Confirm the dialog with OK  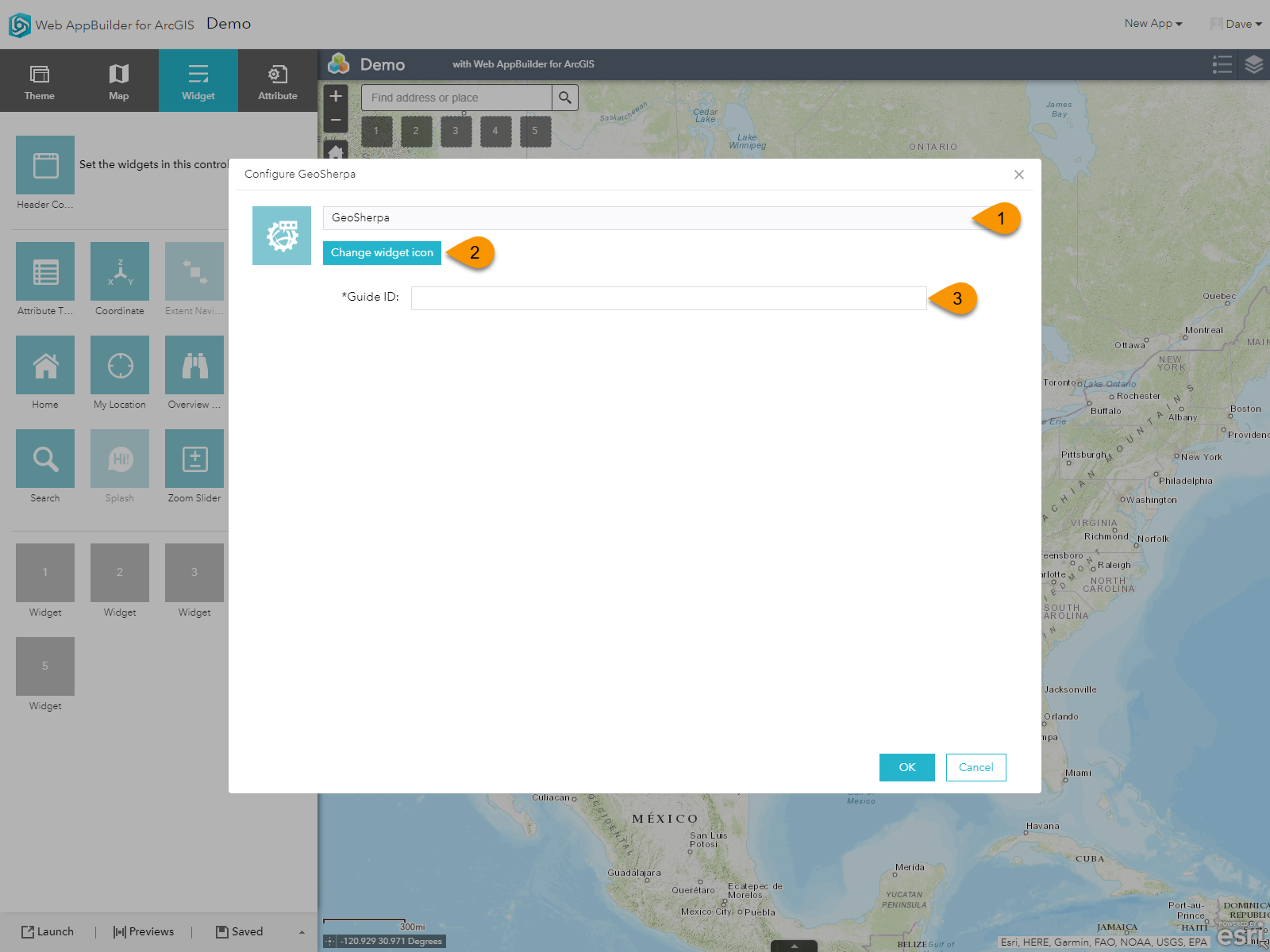(907, 767)
